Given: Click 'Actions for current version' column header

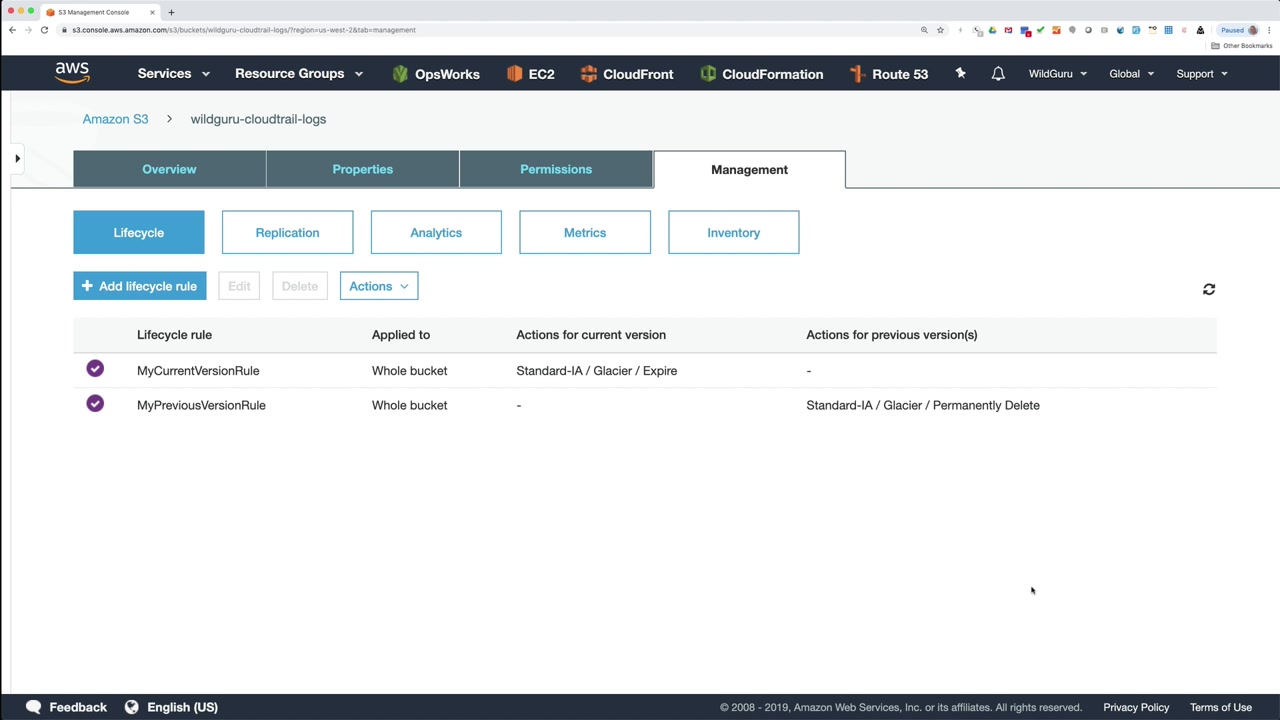Looking at the screenshot, I should pyautogui.click(x=591, y=335).
